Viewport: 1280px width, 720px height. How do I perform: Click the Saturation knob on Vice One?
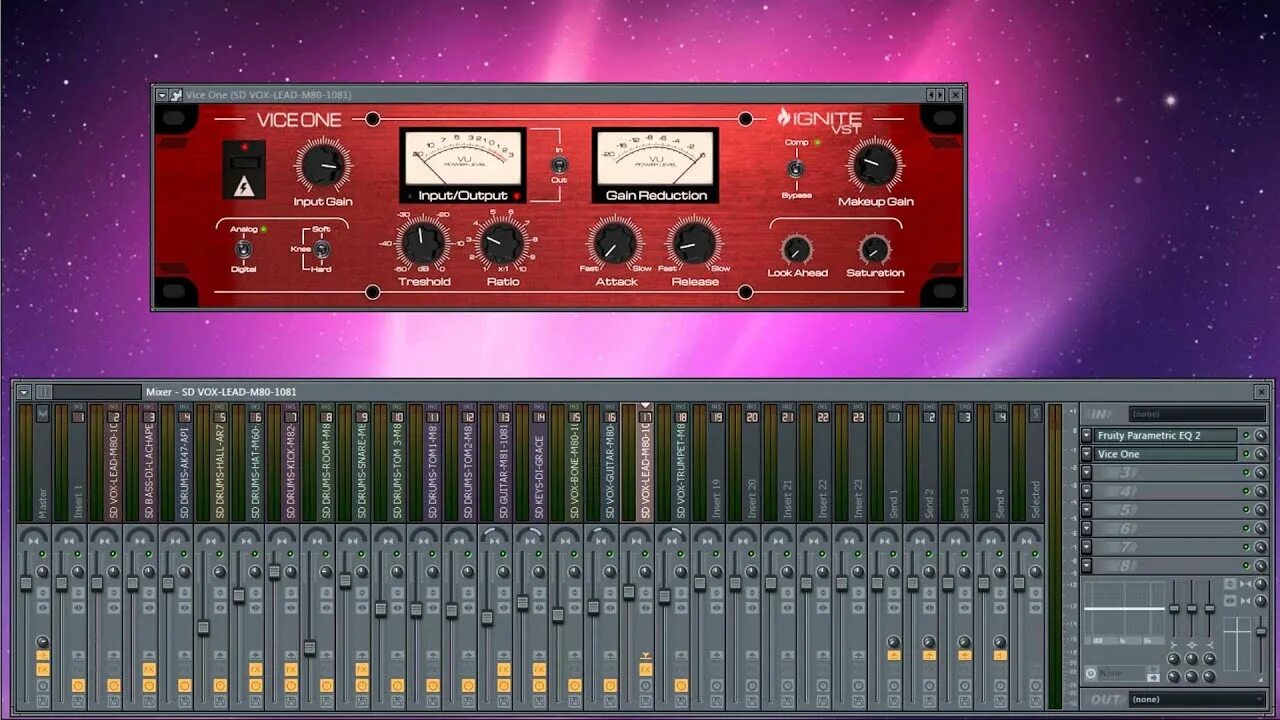[x=875, y=249]
